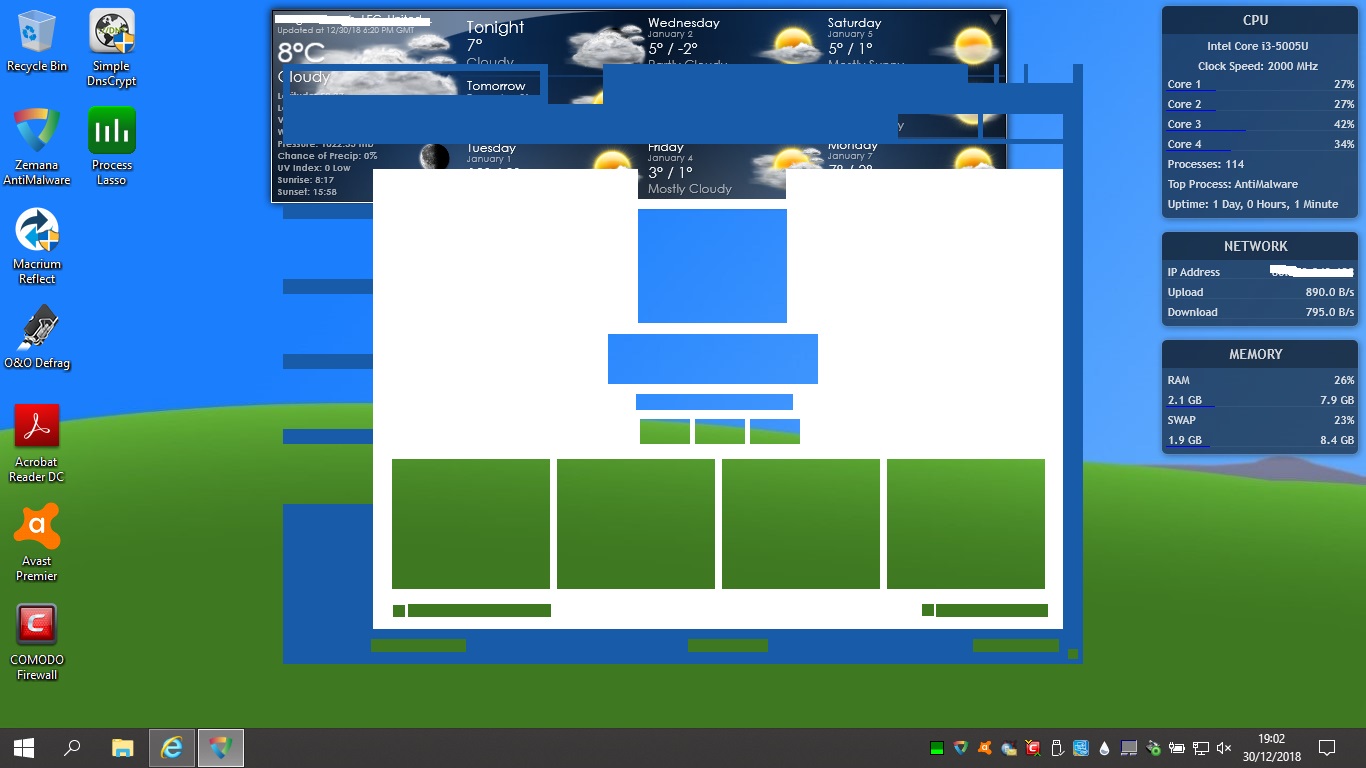Click the MEMORY gadget header

(x=1256, y=354)
